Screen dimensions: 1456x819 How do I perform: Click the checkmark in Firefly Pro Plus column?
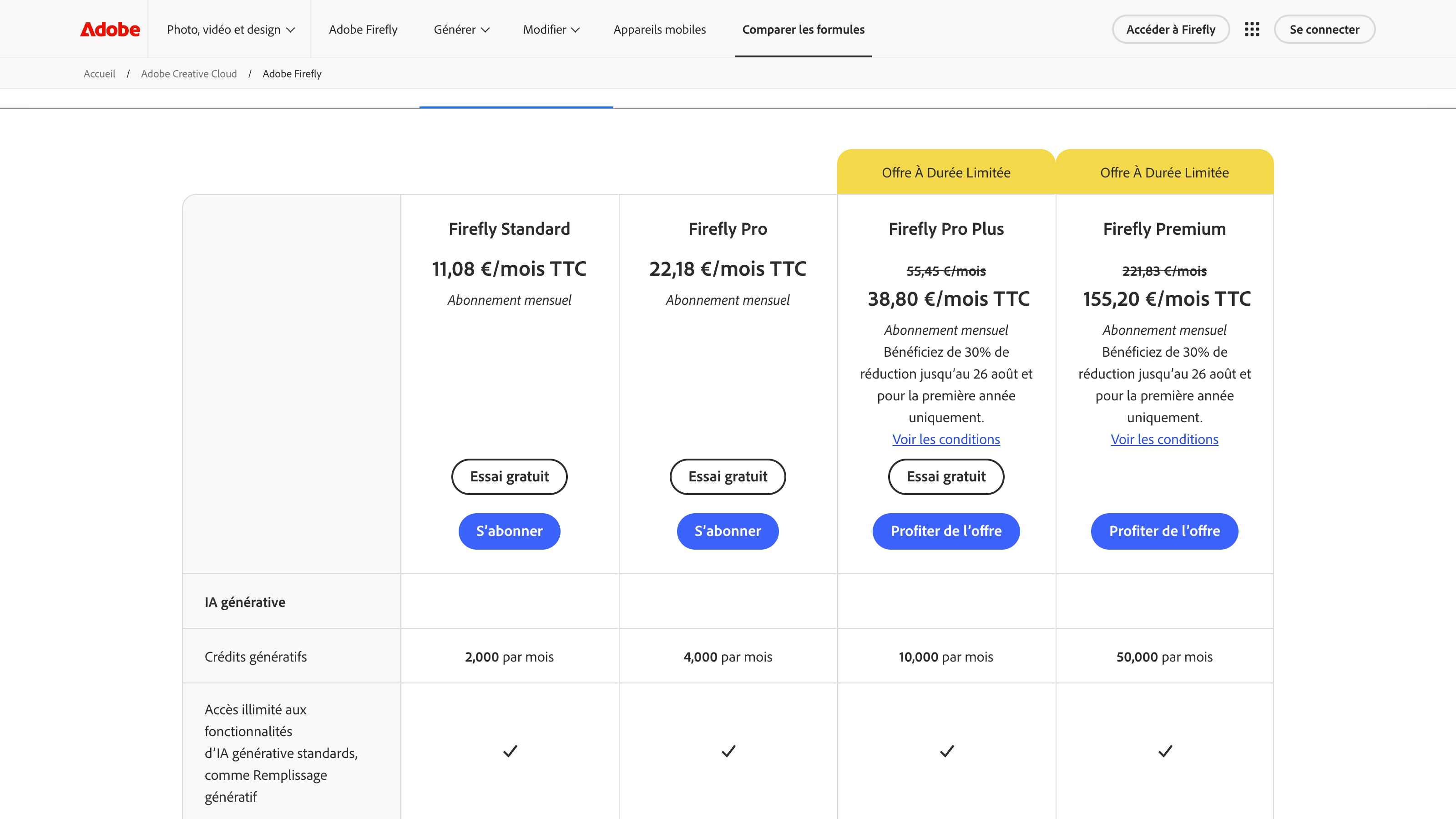click(947, 751)
